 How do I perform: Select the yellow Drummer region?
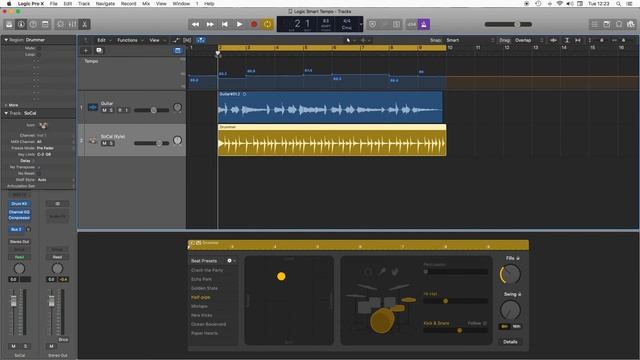(332, 140)
